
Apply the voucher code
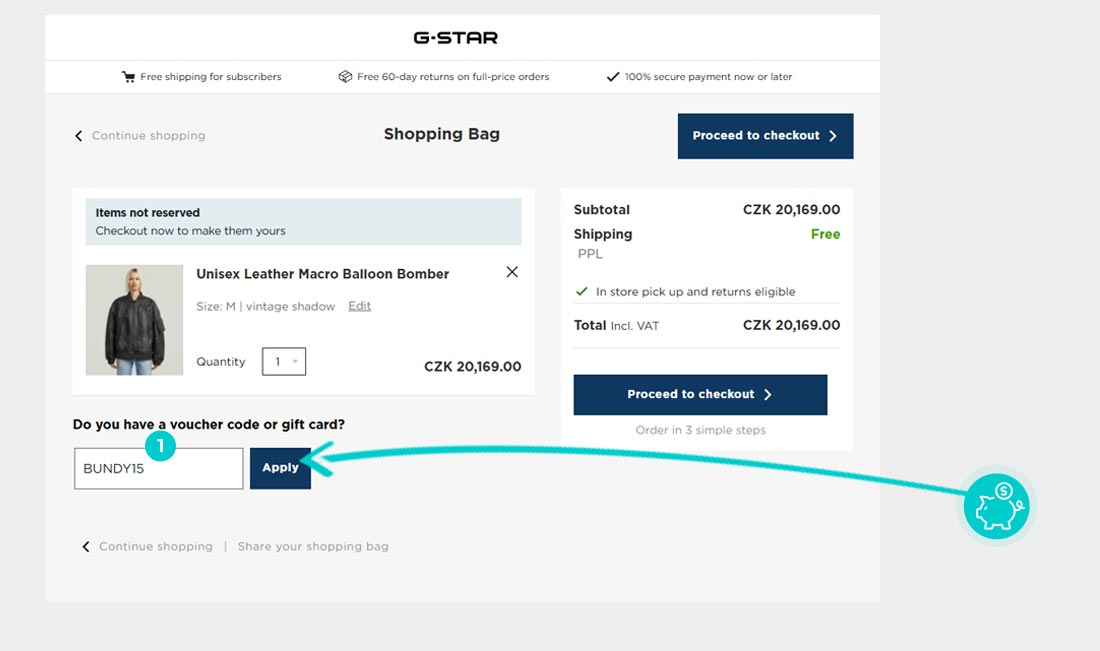click(x=280, y=468)
